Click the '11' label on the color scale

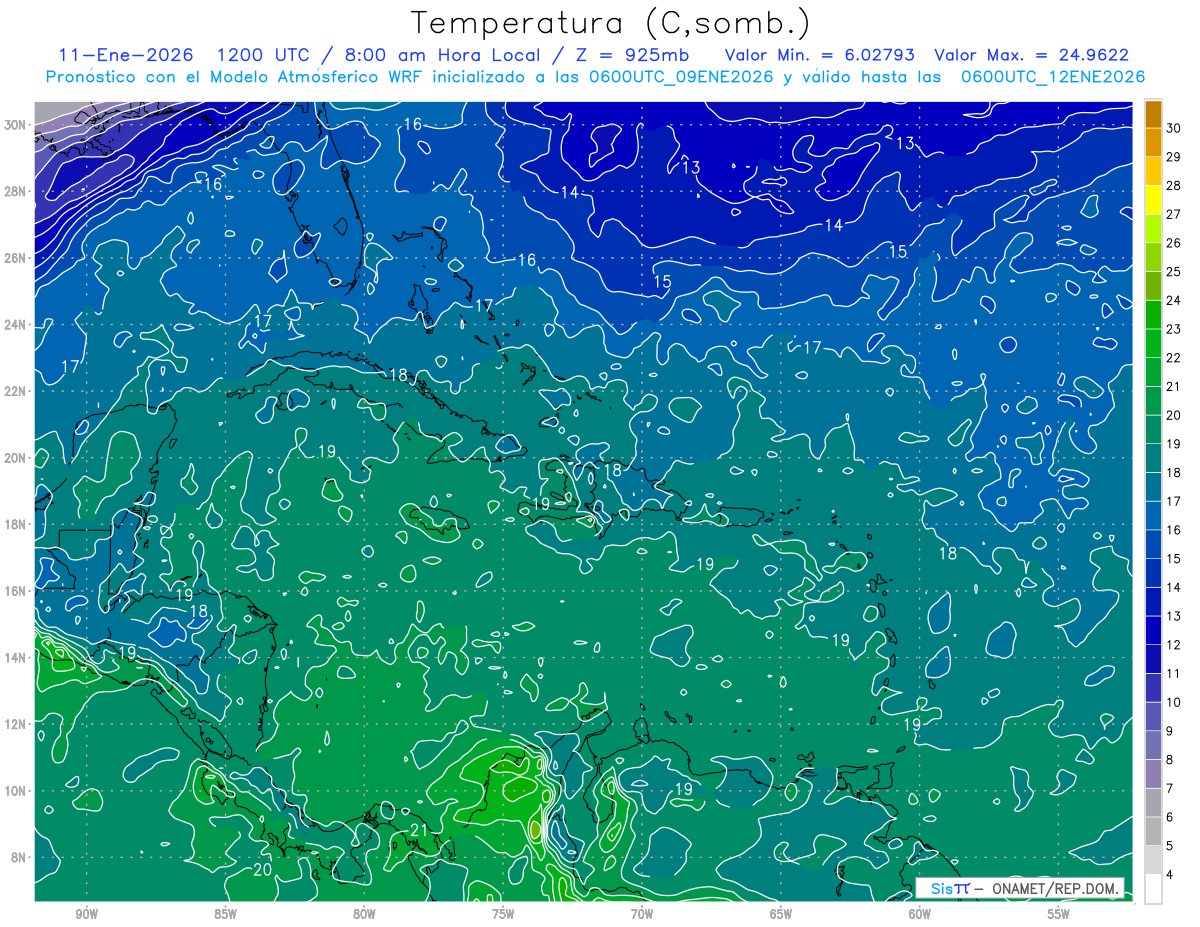pos(1174,673)
